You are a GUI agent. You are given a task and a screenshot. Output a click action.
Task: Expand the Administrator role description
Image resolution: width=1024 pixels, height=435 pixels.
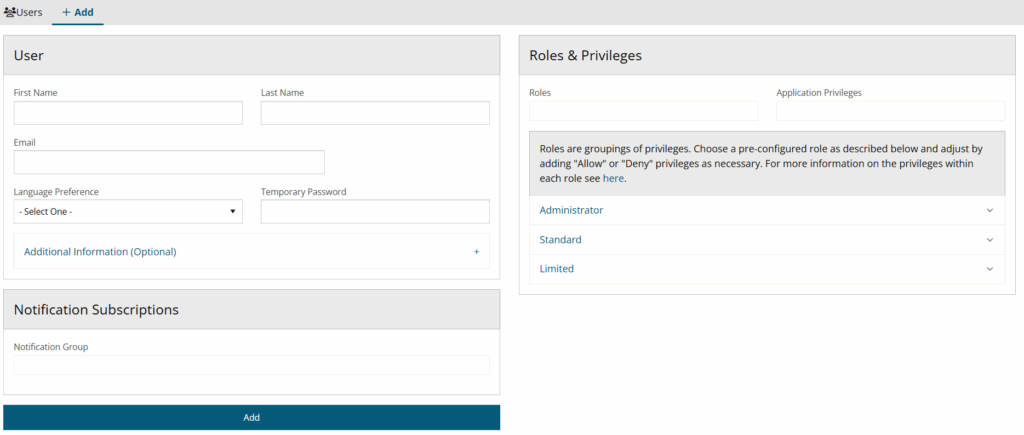point(571,211)
